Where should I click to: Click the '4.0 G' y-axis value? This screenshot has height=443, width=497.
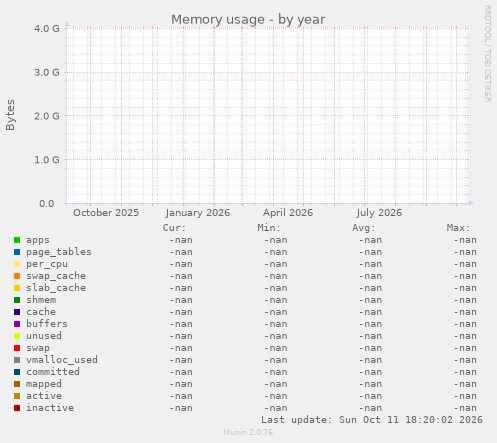click(47, 29)
